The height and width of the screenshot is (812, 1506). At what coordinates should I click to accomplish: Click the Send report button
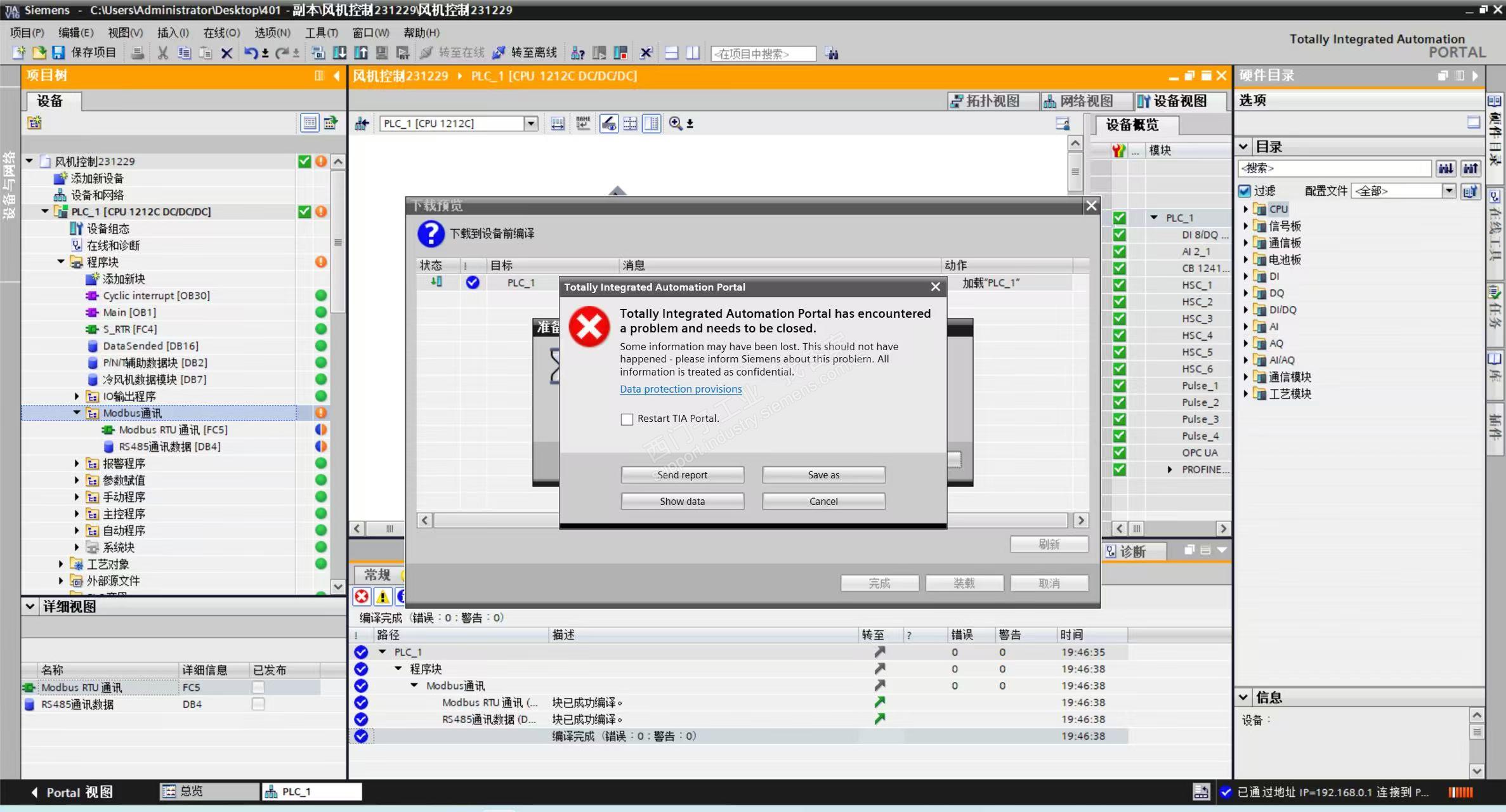point(682,475)
